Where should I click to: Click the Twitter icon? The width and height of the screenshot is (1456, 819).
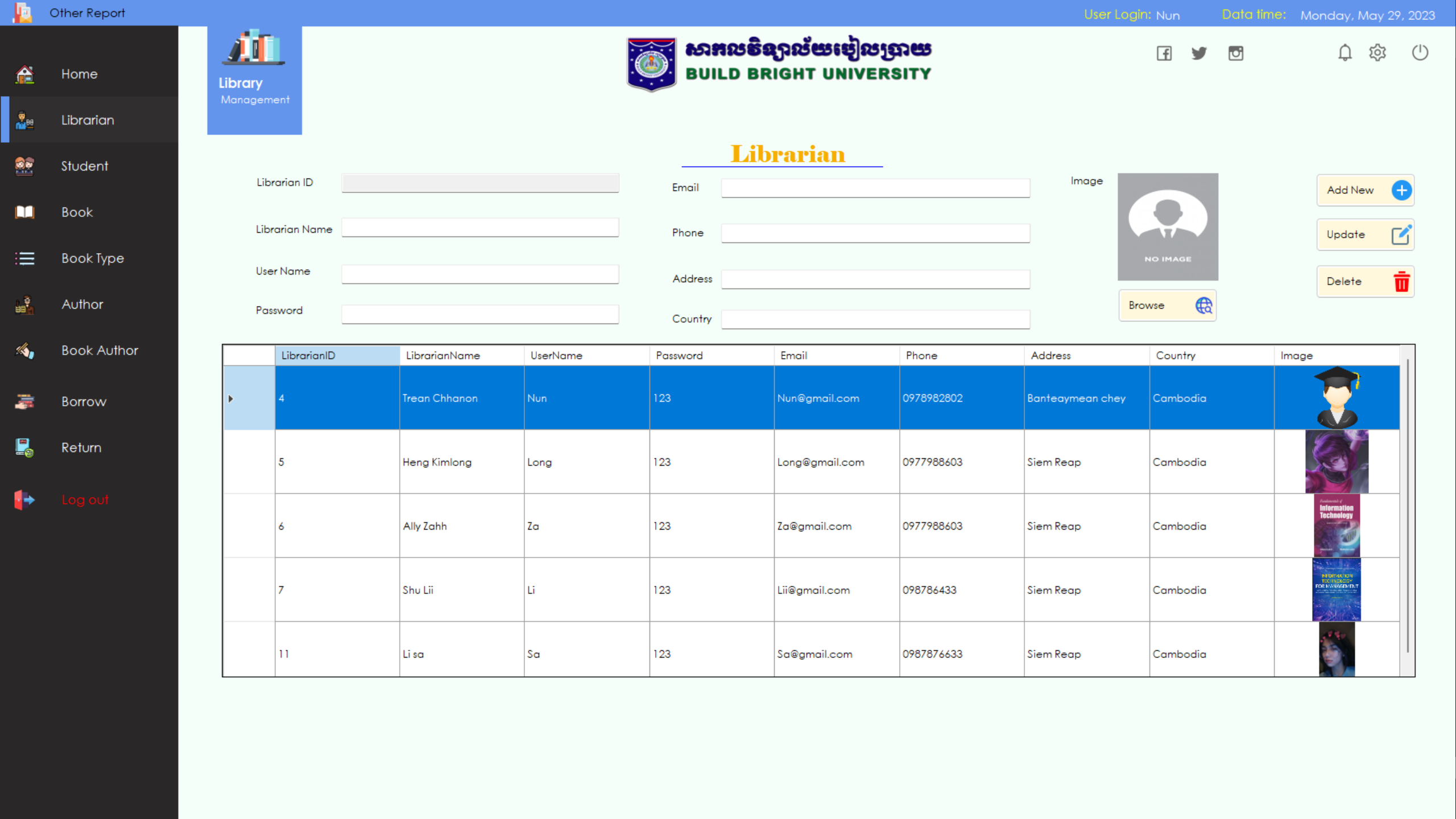[1199, 53]
